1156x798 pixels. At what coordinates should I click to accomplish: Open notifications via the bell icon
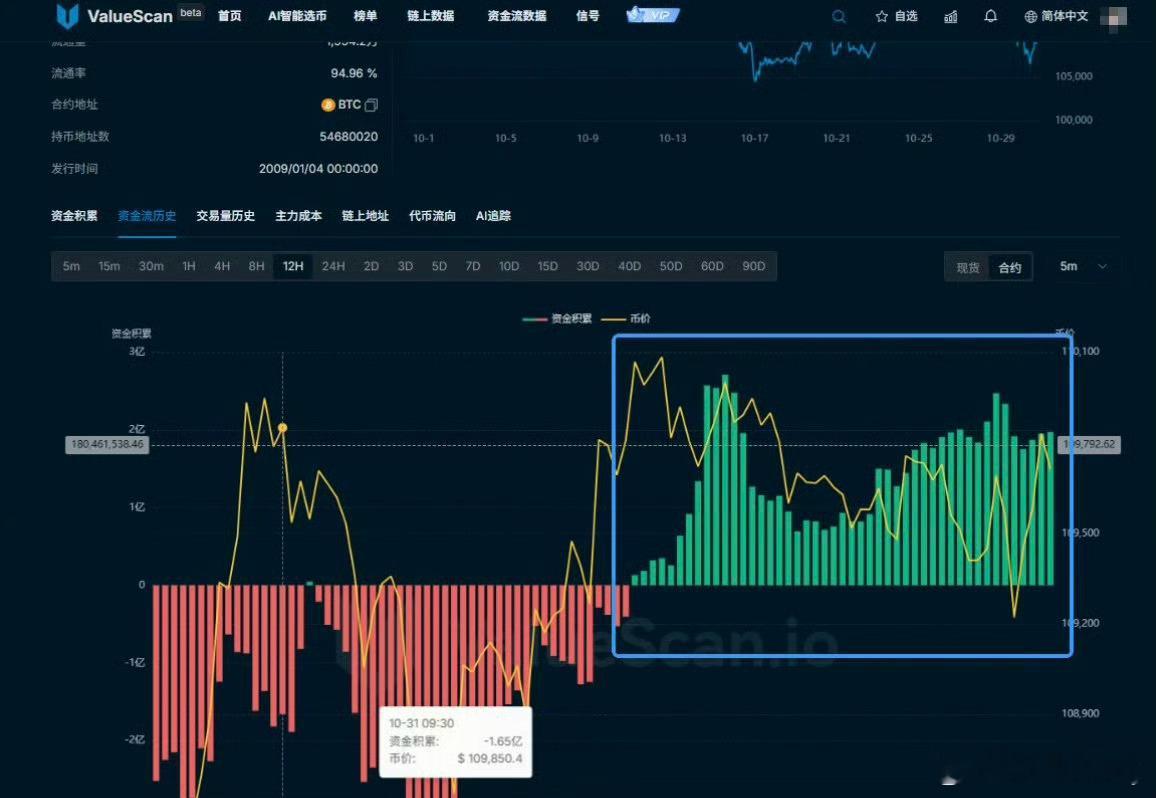pyautogui.click(x=991, y=16)
